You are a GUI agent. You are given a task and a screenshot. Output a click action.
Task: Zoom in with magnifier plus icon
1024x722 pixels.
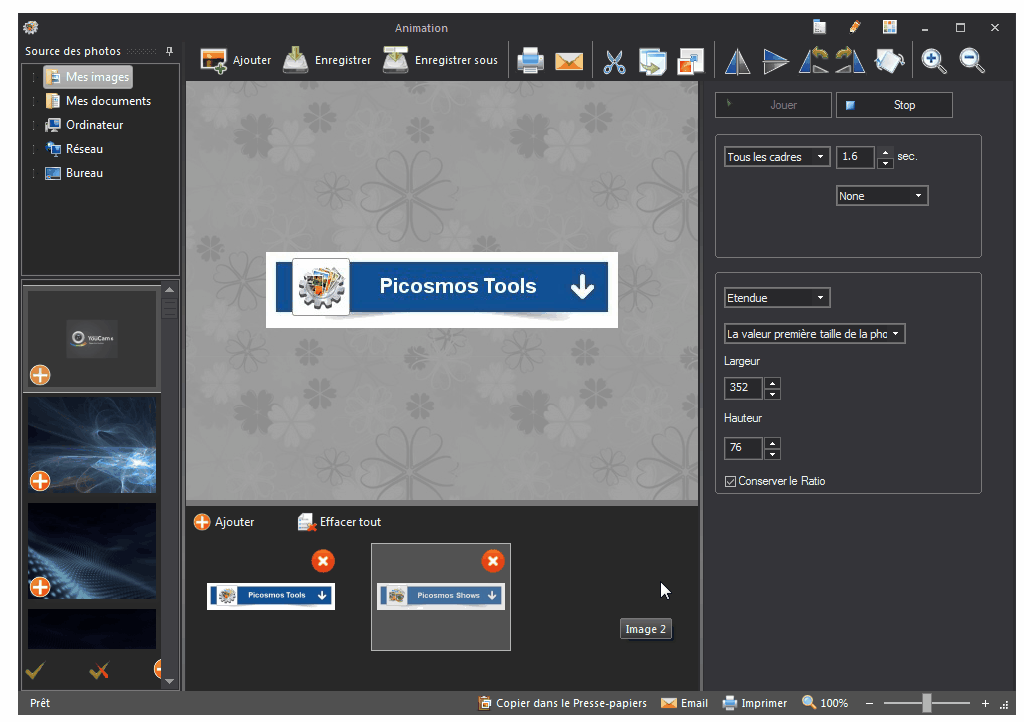pos(934,61)
